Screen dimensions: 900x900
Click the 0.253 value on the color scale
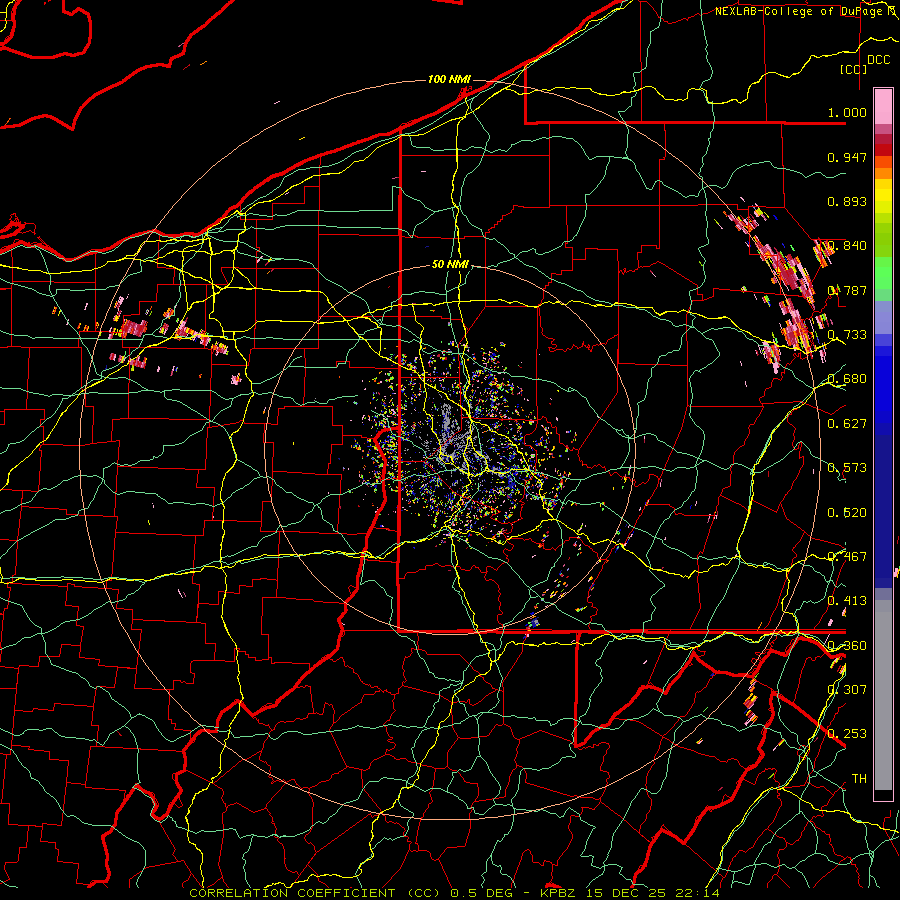(847, 734)
